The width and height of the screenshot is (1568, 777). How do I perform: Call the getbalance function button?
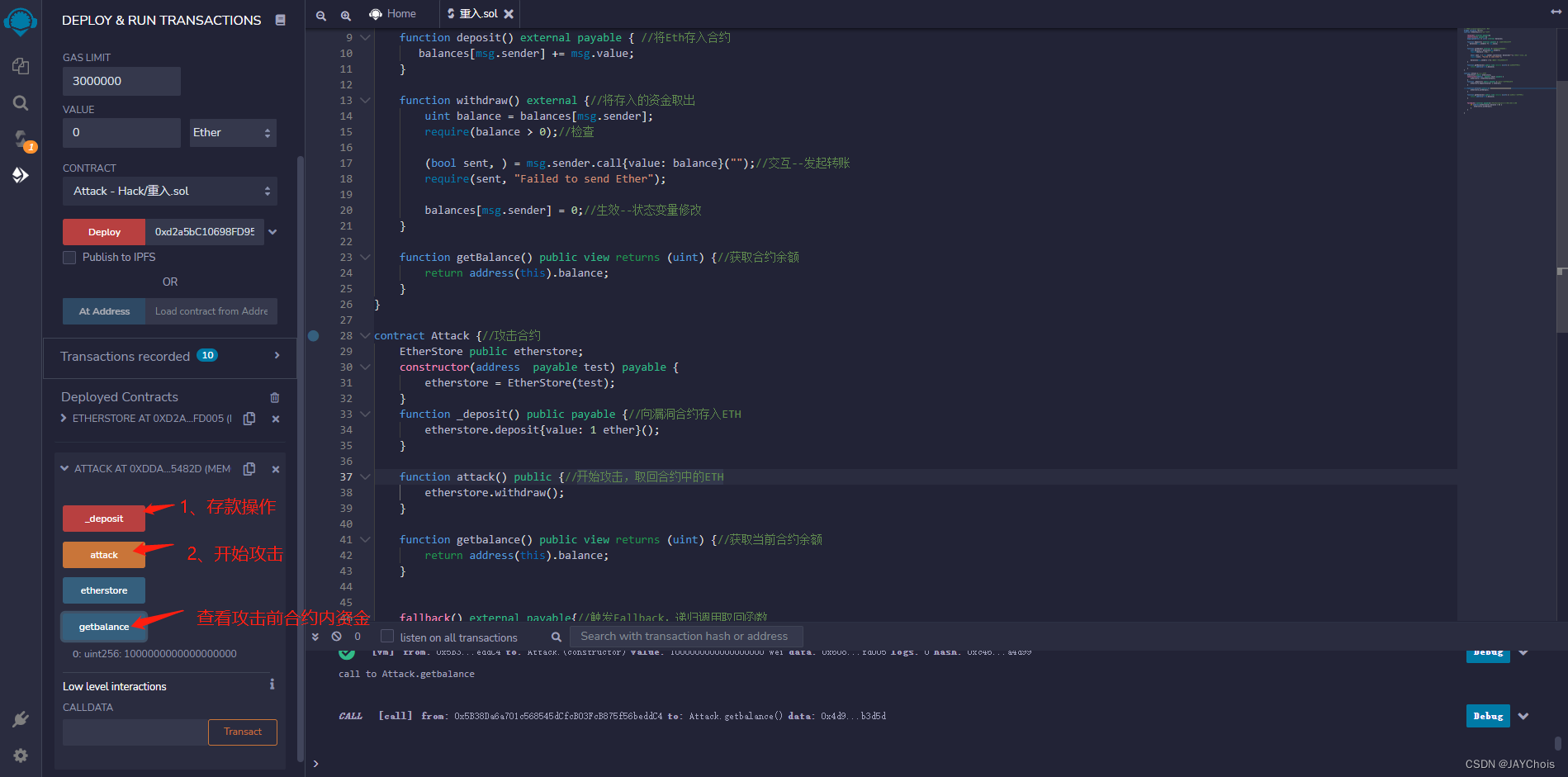click(104, 627)
